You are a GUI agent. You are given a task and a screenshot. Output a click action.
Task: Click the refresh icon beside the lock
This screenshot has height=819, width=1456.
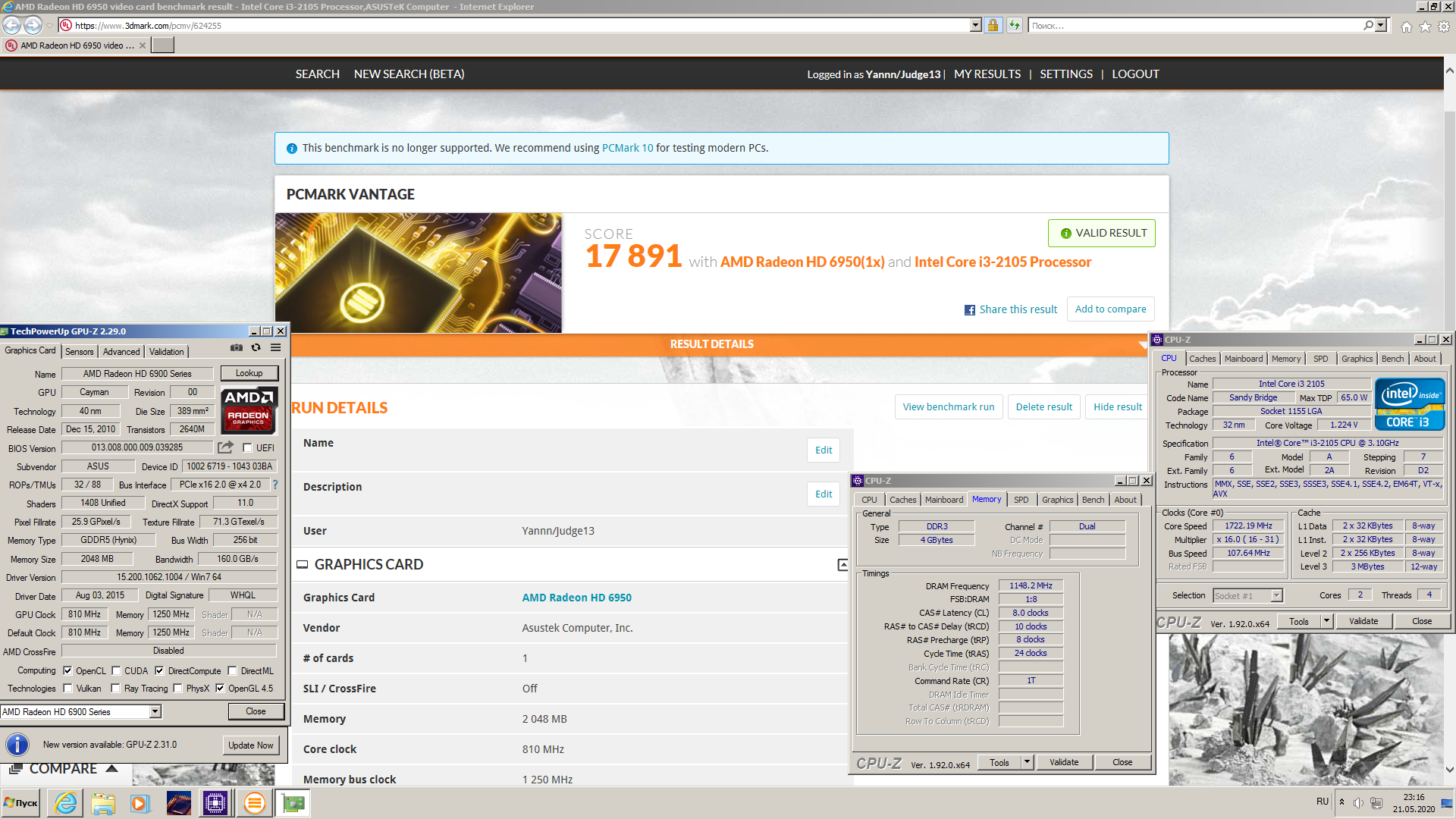1015,25
